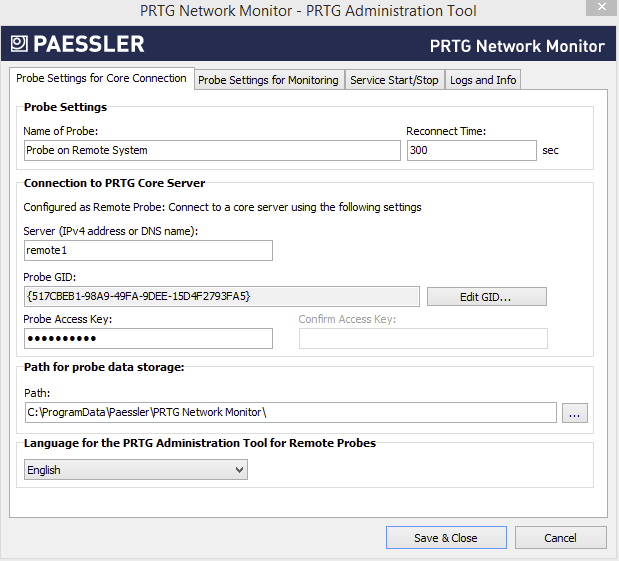Click the window title bar text
Image resolution: width=619 pixels, height=561 pixels.
point(308,11)
